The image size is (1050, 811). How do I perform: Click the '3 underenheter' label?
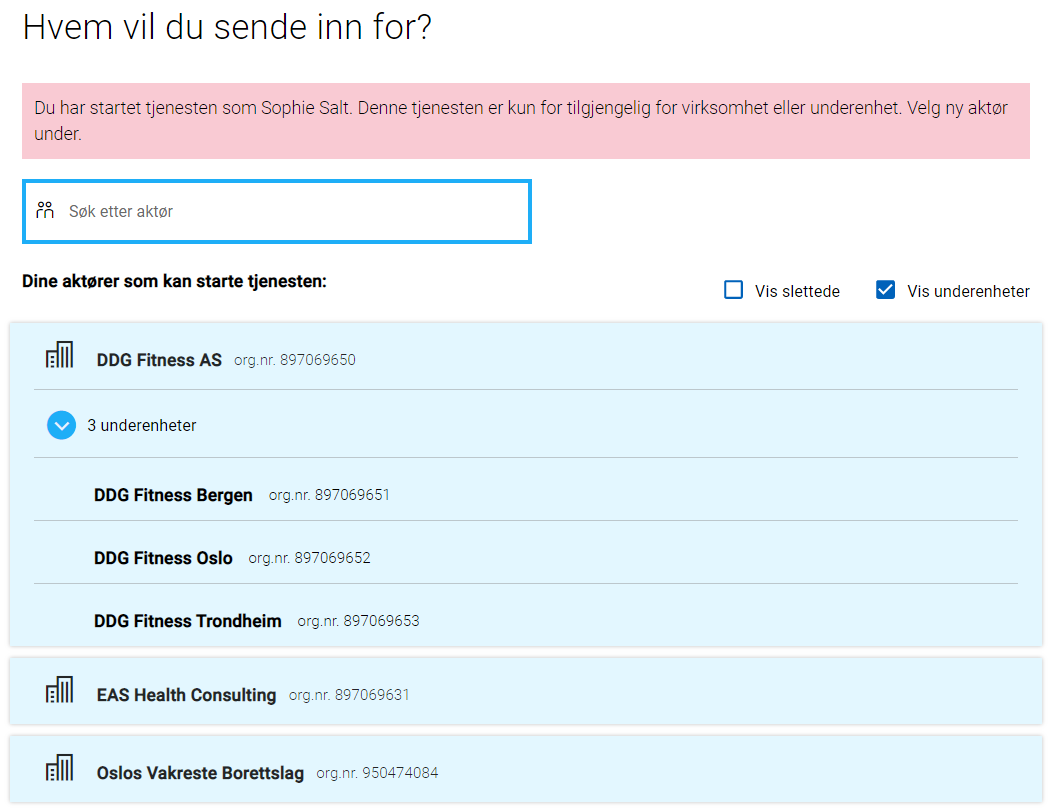coord(142,426)
